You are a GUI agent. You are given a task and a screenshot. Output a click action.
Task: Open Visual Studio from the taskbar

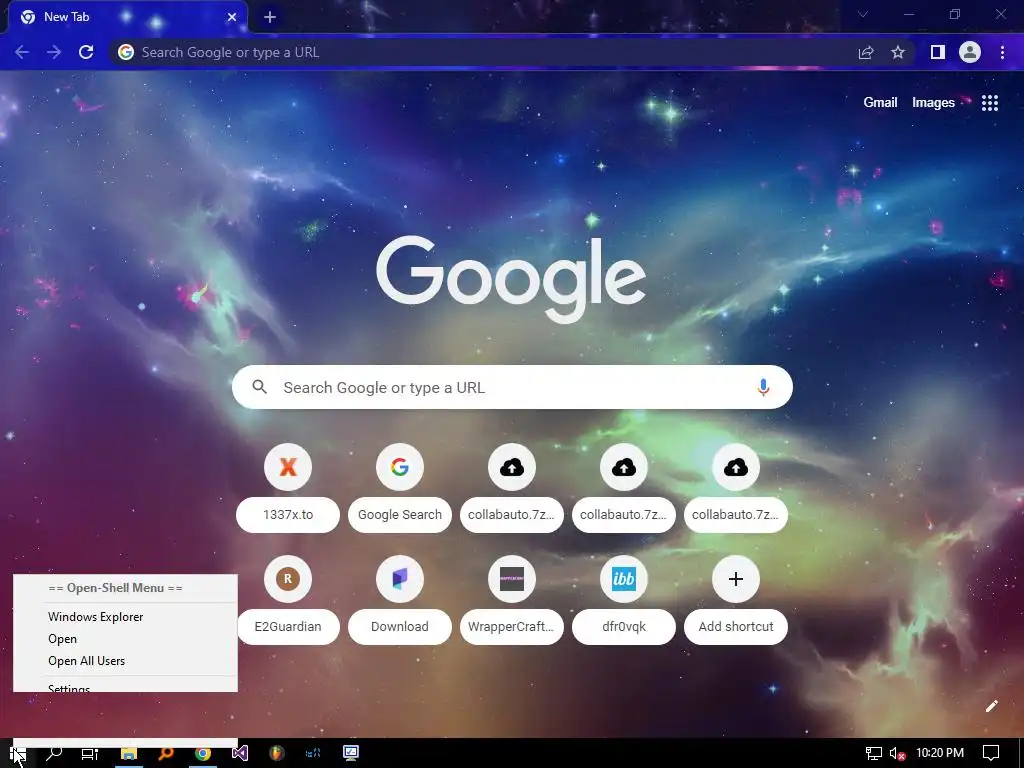coord(240,754)
